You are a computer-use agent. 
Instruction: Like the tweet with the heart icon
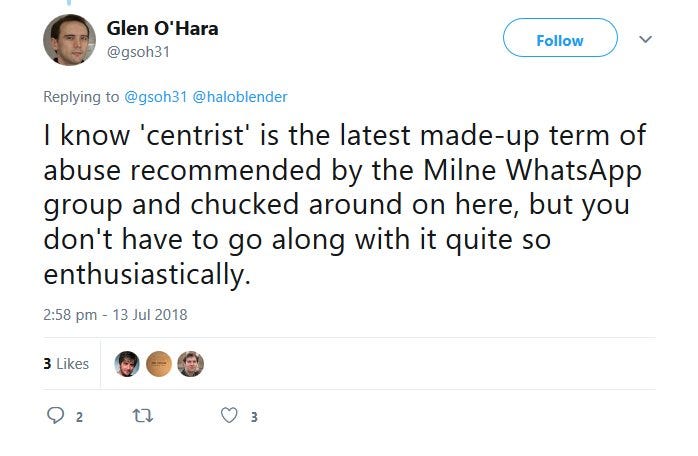[229, 416]
